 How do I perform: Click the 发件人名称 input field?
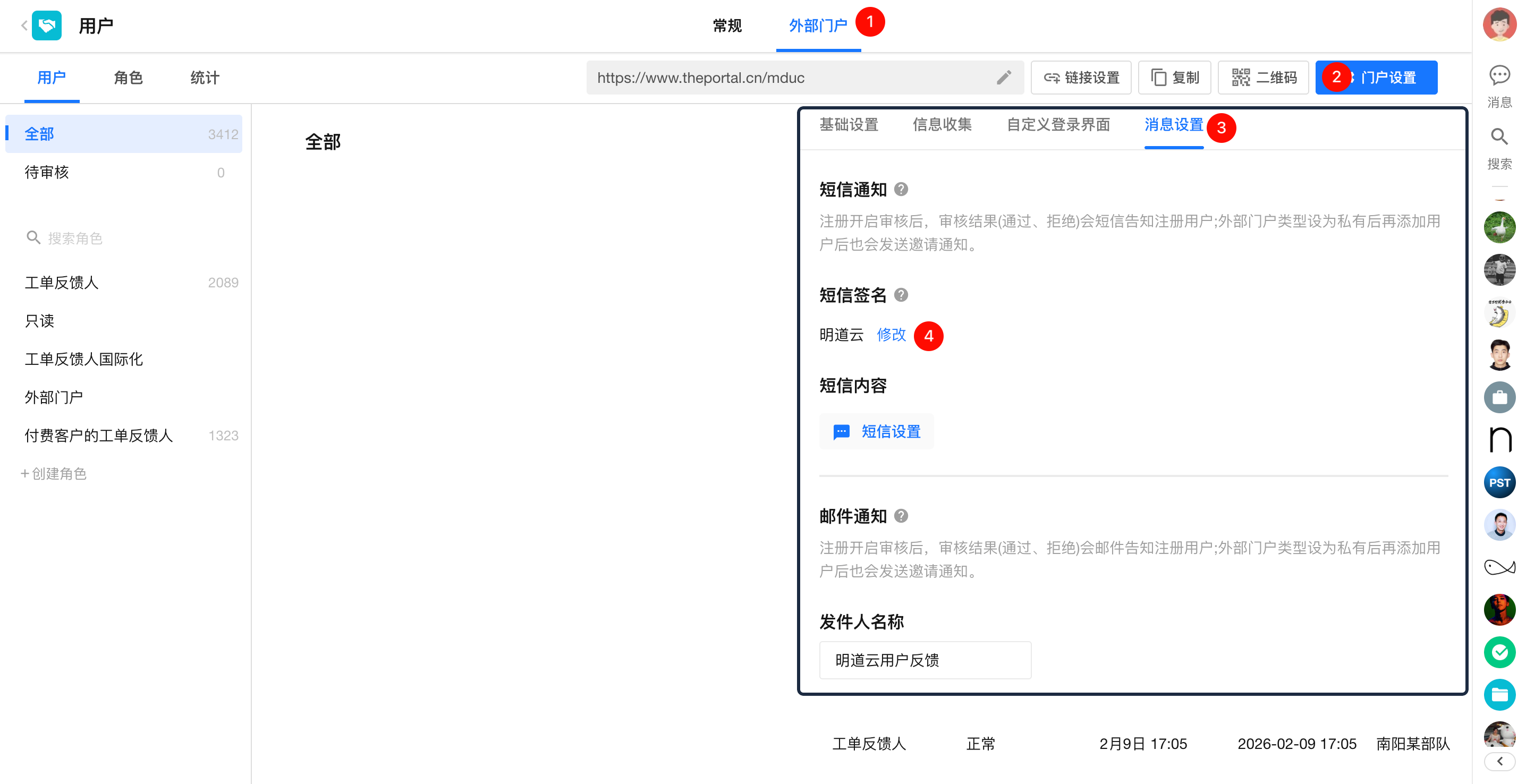point(924,660)
